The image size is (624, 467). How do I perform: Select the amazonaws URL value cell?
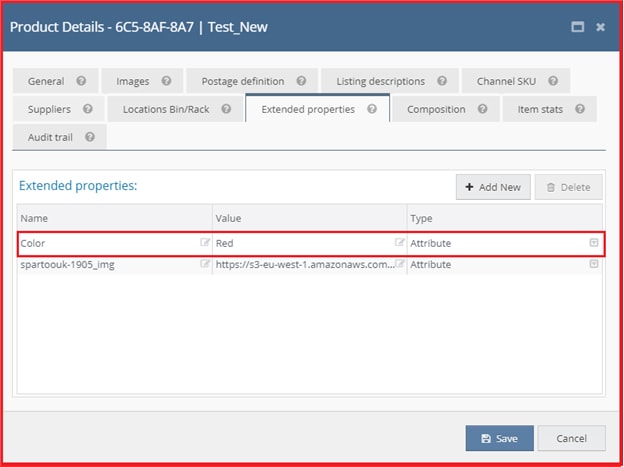[x=304, y=264]
